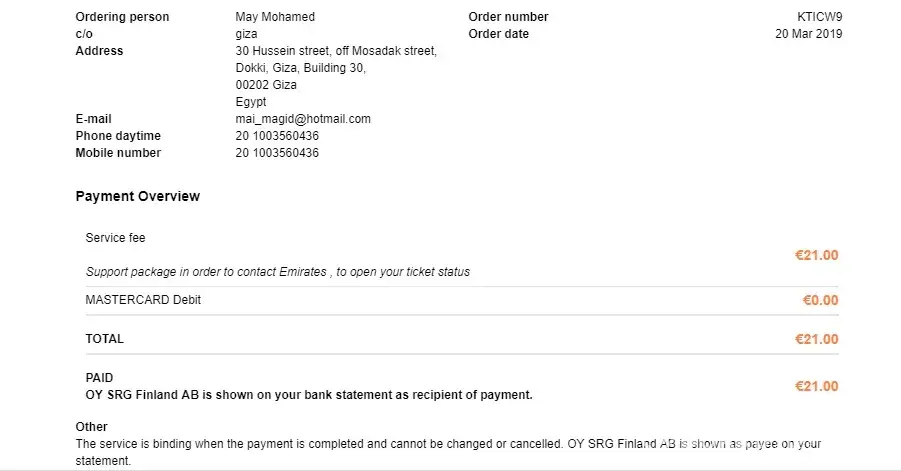901x471 pixels.
Task: Click the Other section heading
Action: [x=92, y=427]
